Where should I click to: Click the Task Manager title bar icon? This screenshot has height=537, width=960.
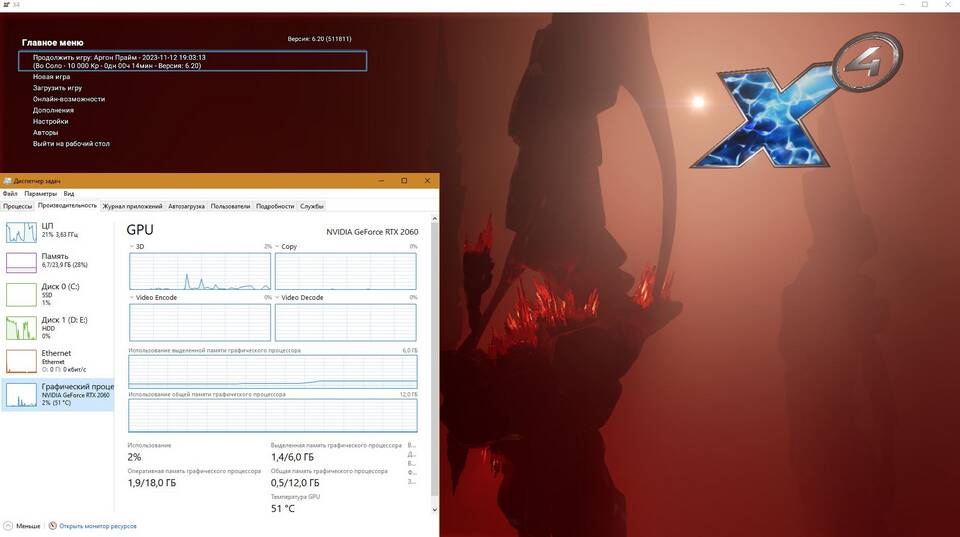click(x=7, y=181)
